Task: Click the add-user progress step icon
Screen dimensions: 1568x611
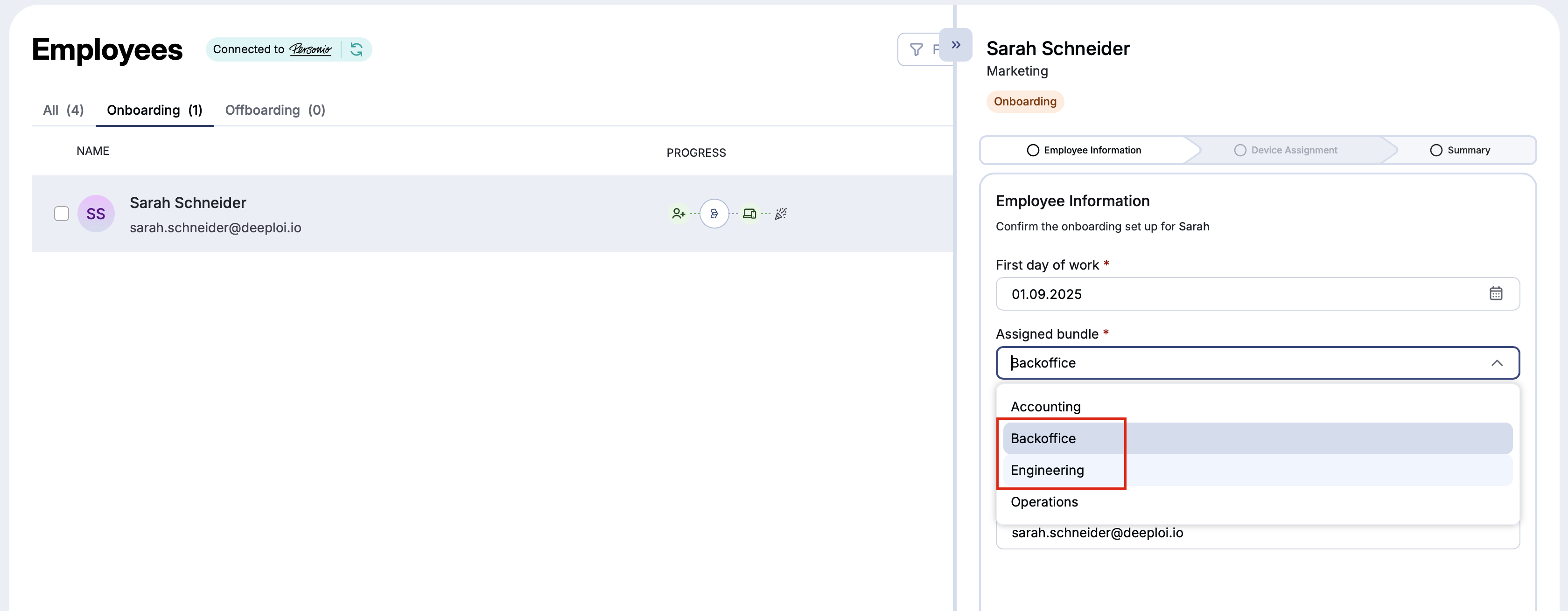Action: [678, 214]
